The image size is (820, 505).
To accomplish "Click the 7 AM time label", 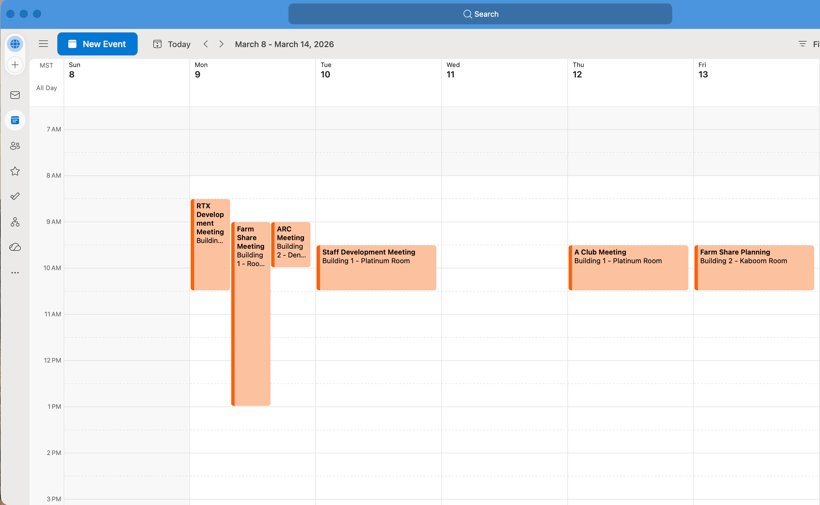I will [x=54, y=129].
